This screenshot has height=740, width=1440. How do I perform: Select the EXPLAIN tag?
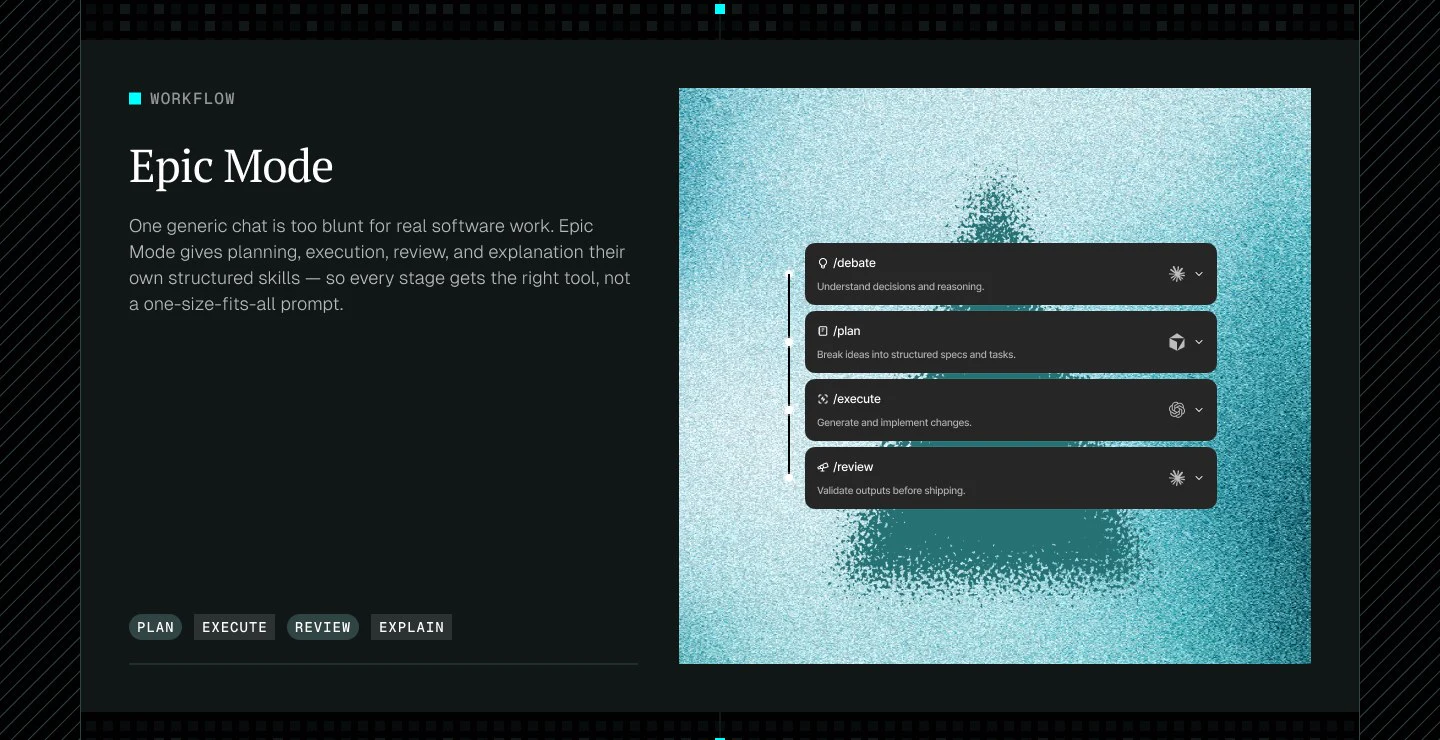pyautogui.click(x=411, y=627)
